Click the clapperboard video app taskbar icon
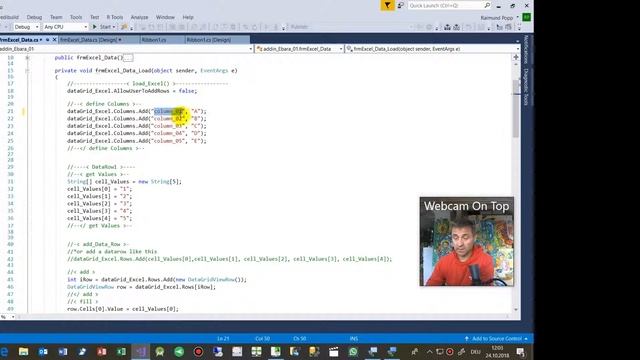640x360 pixels. 333,351
